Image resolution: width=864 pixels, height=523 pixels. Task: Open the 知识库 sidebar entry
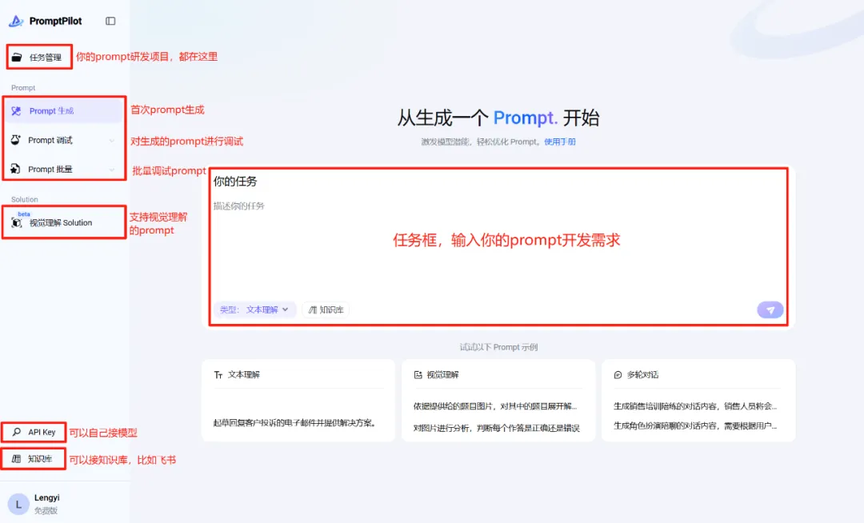(x=33, y=459)
